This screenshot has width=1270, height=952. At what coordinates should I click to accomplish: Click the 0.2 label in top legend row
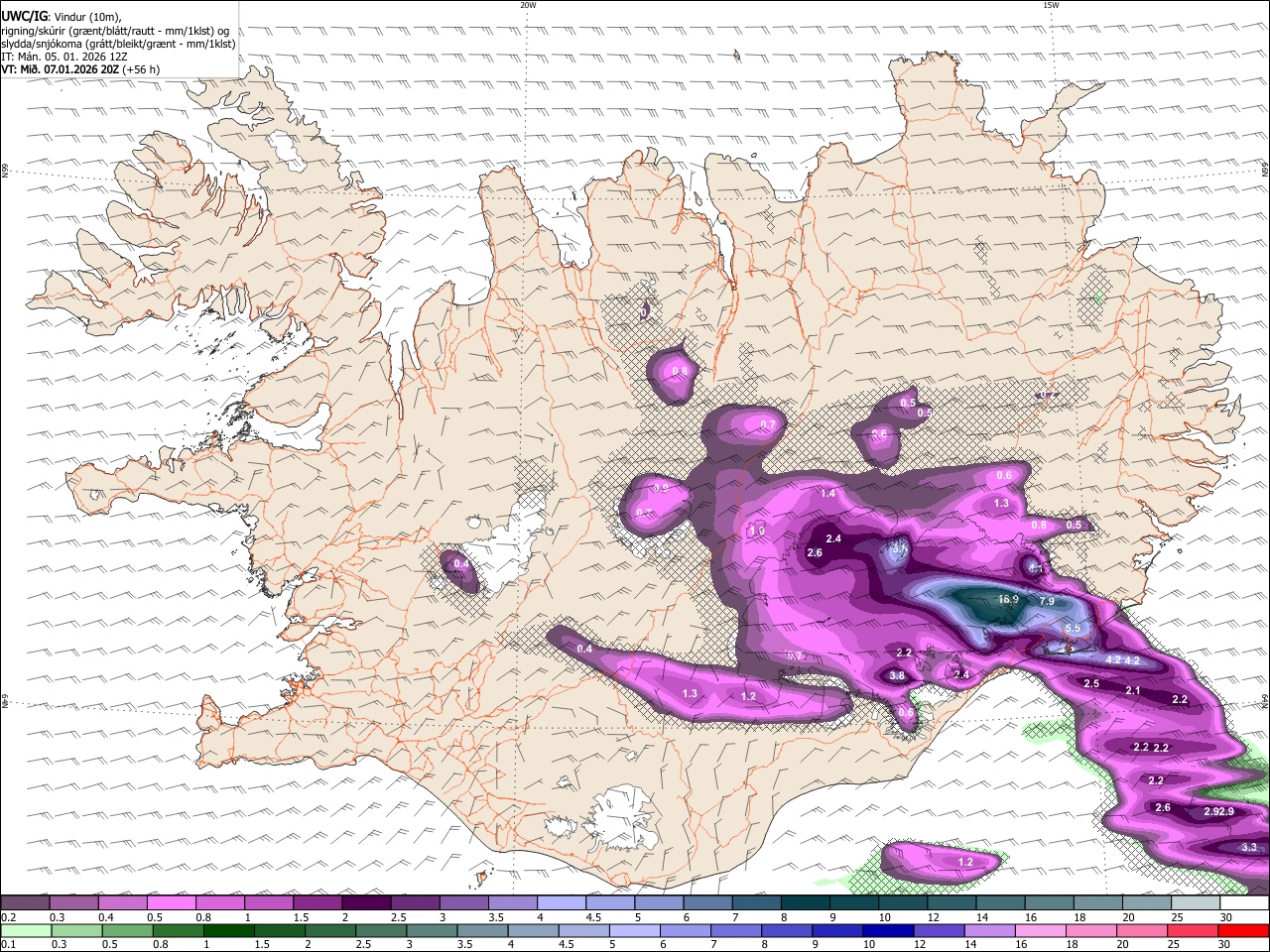click(x=8, y=917)
